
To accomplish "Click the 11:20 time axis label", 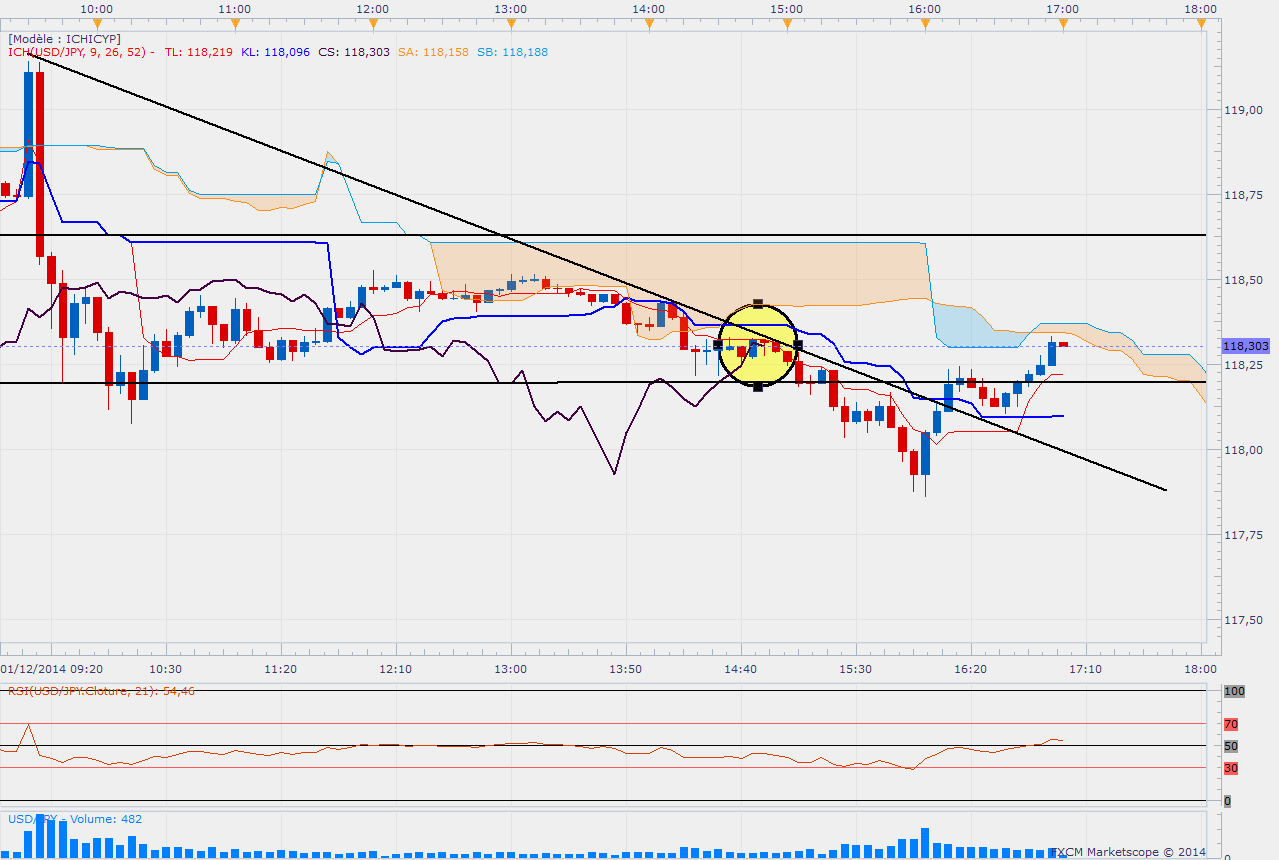I will [x=280, y=668].
